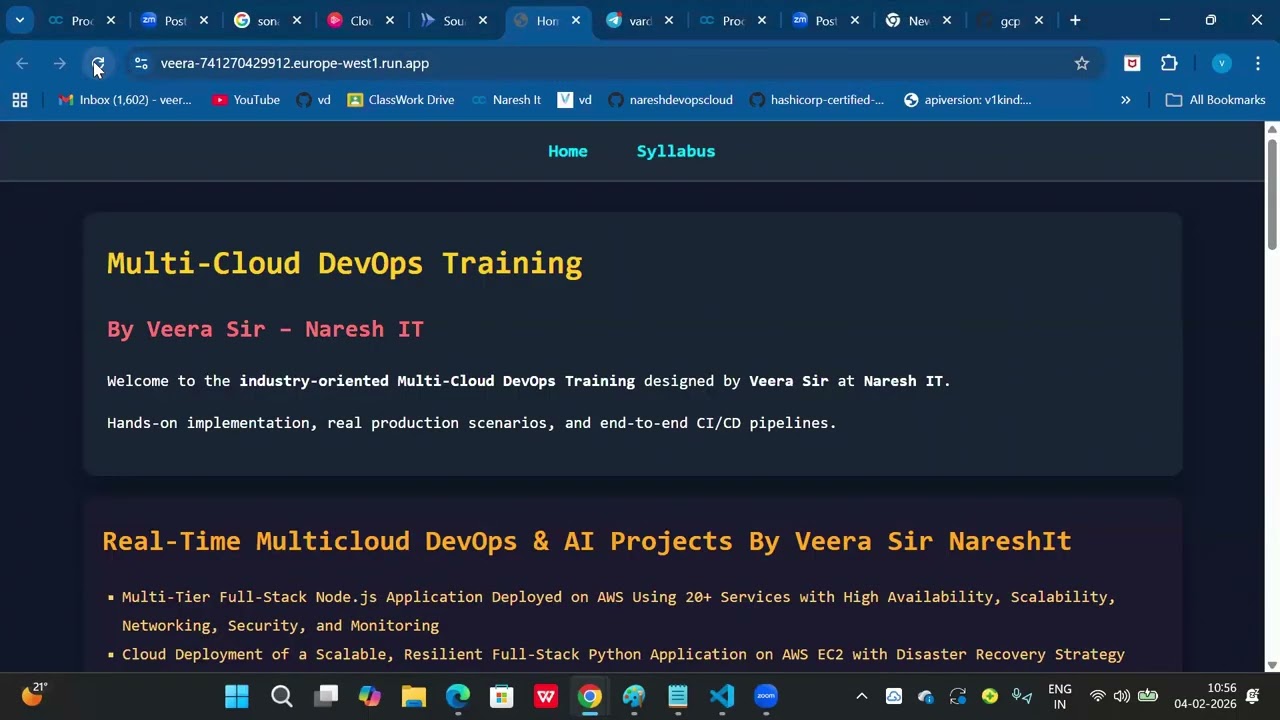Open WPS Office from the taskbar
Screen dimensions: 1280x720
[x=546, y=696]
